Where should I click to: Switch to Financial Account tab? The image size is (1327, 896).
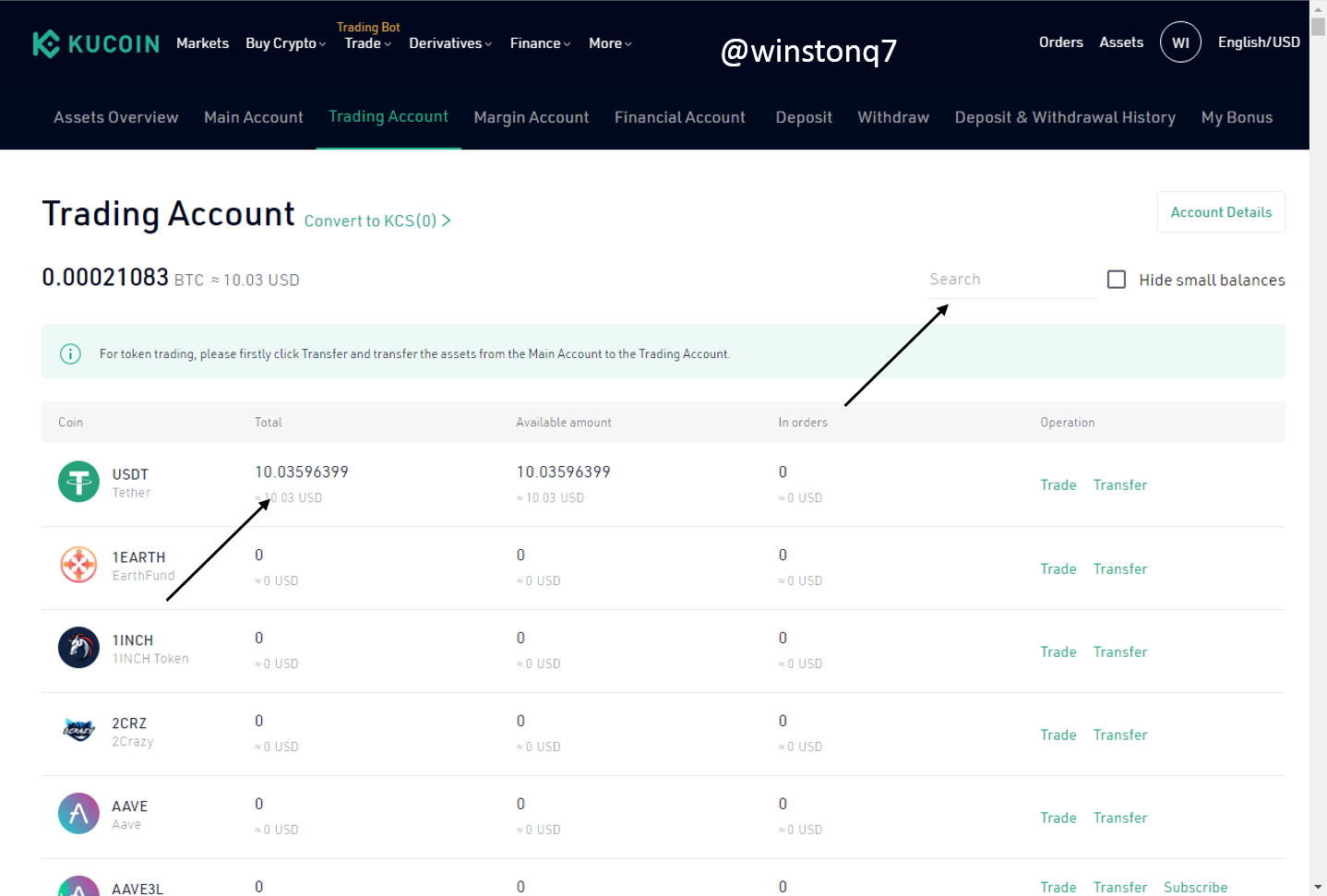click(x=680, y=117)
